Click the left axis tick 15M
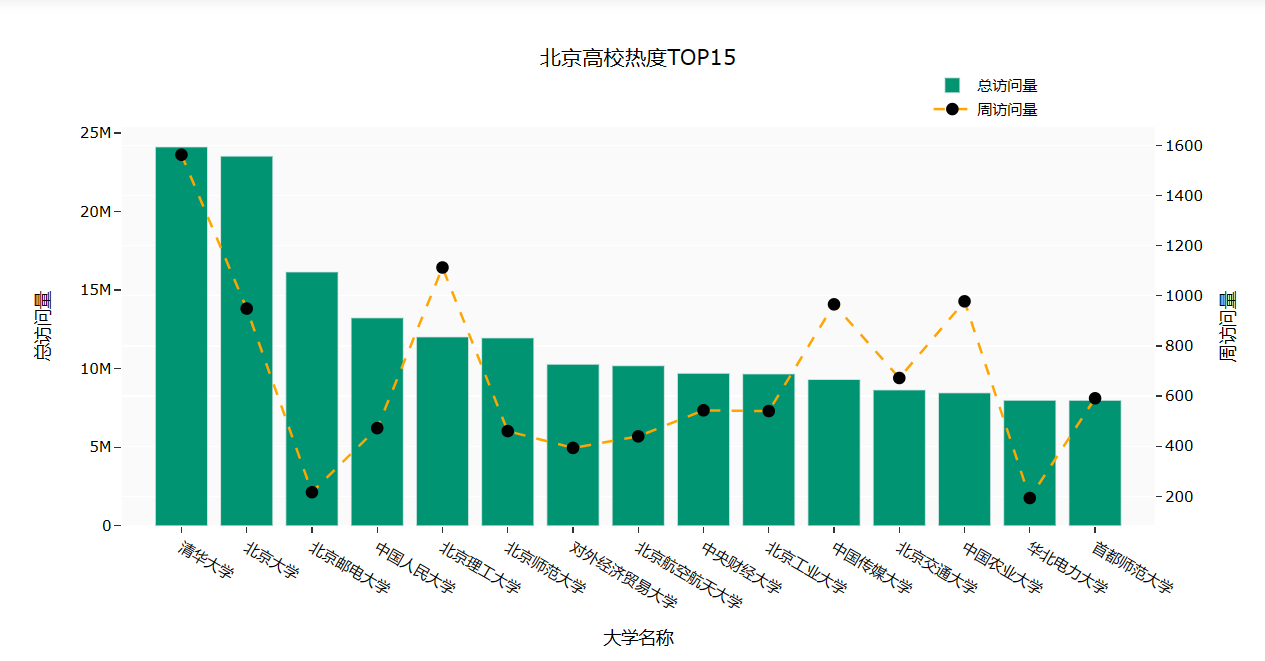This screenshot has height=661, width=1265. [x=96, y=290]
